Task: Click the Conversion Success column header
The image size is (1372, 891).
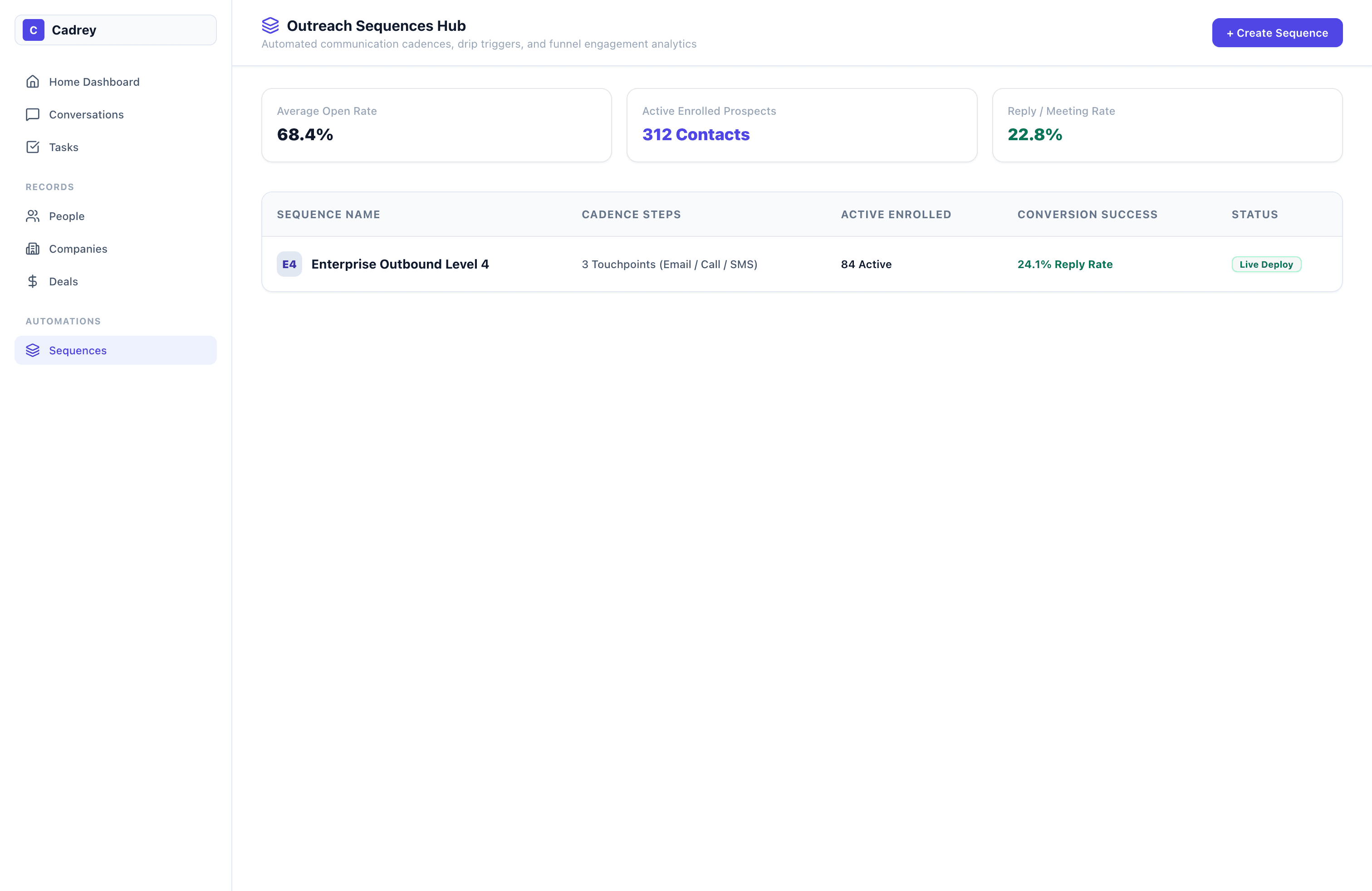Action: [1087, 215]
